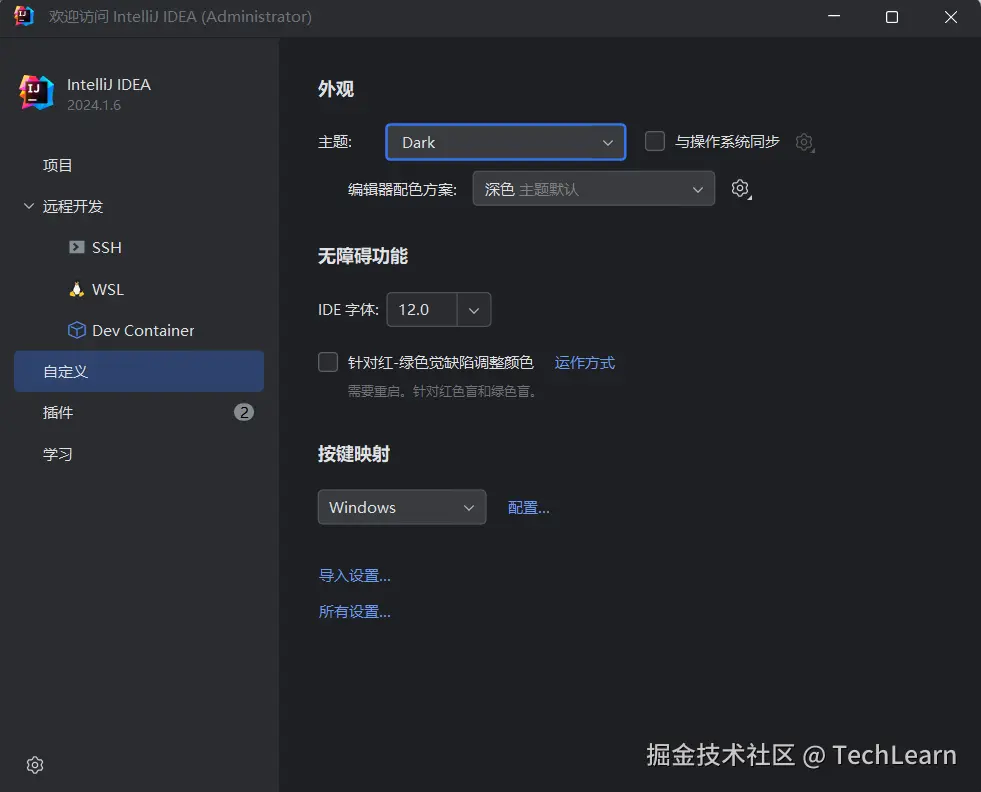This screenshot has width=981, height=792.
Task: Open SSH remote development icon
Action: click(76, 247)
